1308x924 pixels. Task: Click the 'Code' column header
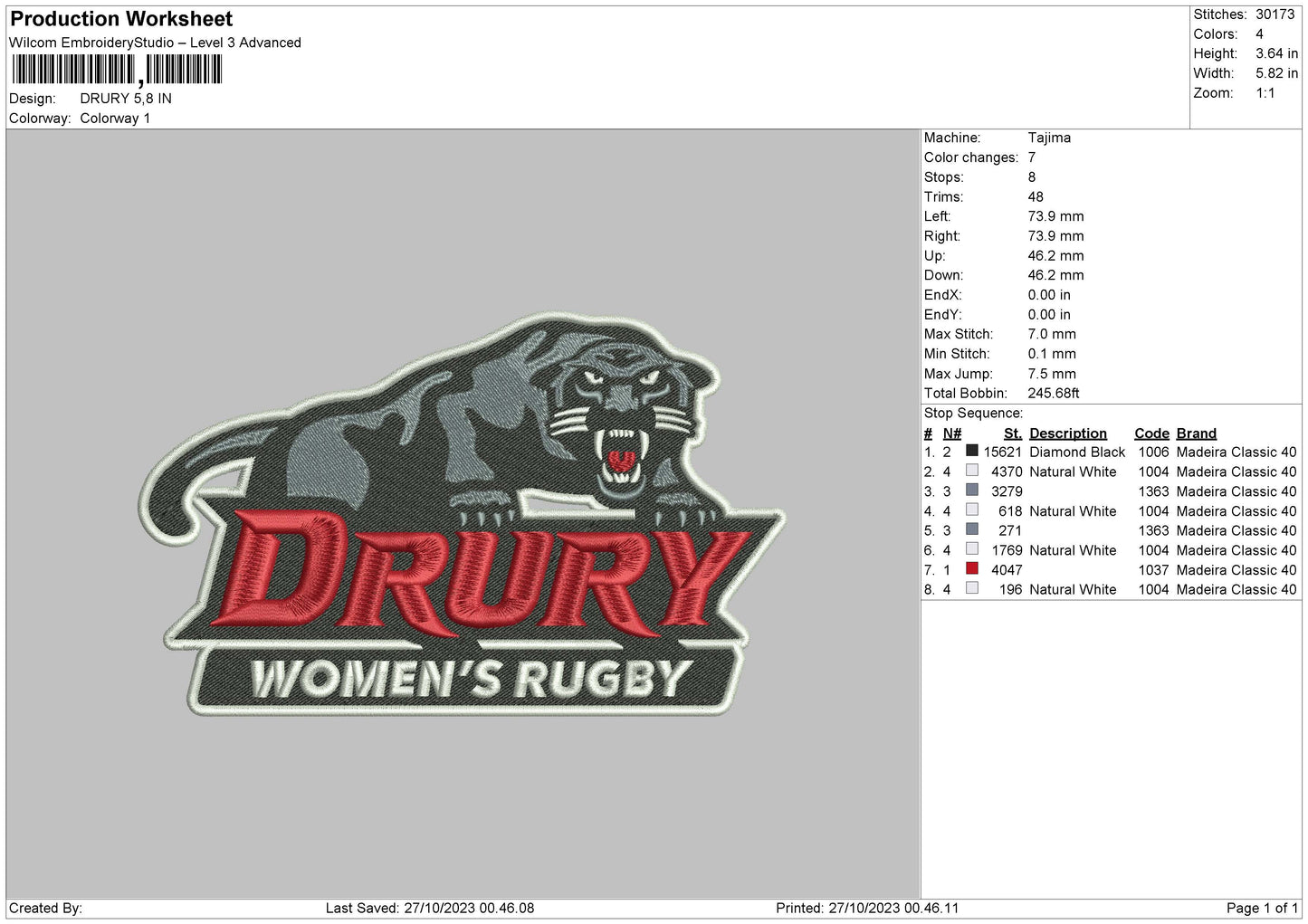pos(1151,433)
